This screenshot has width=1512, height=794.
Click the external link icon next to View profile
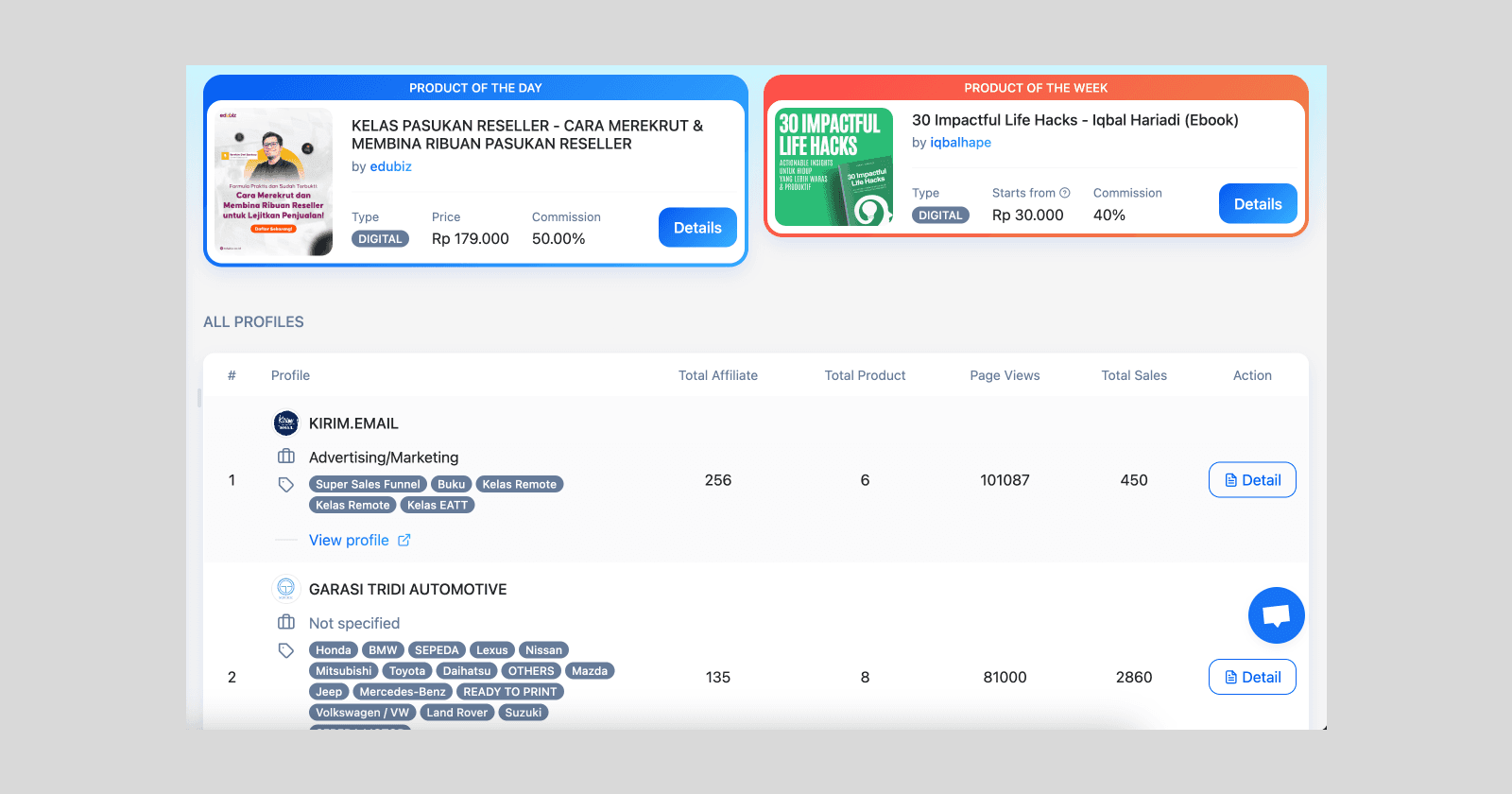click(404, 540)
